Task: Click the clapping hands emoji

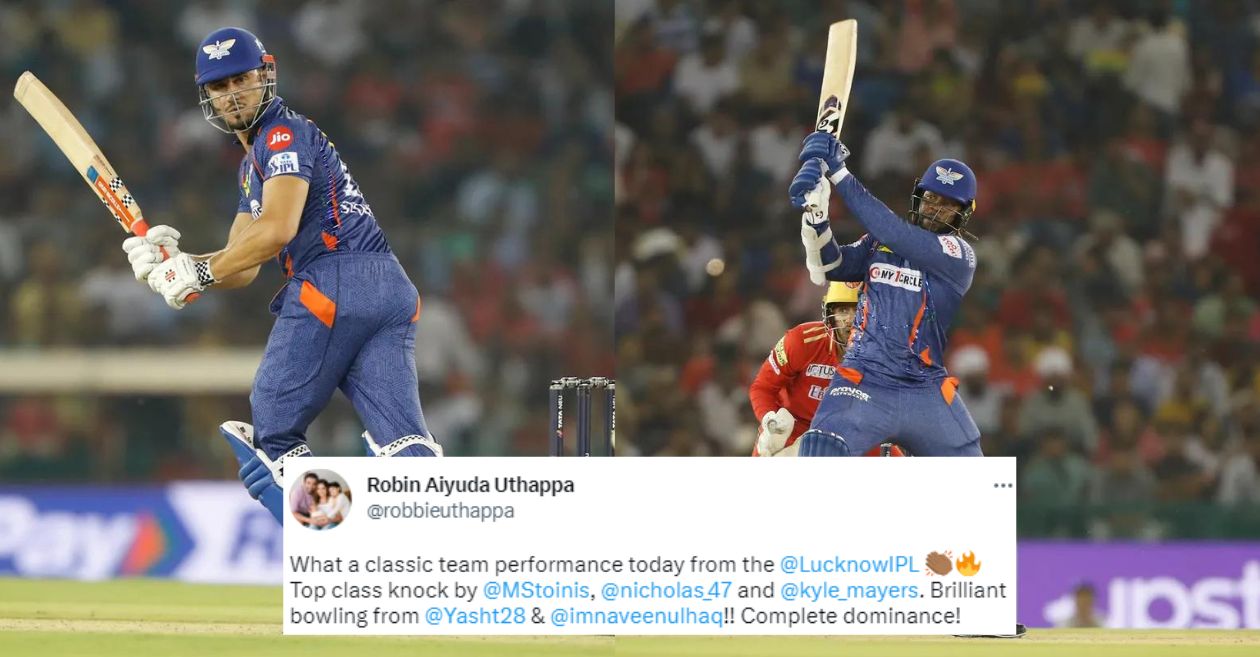Action: (939, 563)
